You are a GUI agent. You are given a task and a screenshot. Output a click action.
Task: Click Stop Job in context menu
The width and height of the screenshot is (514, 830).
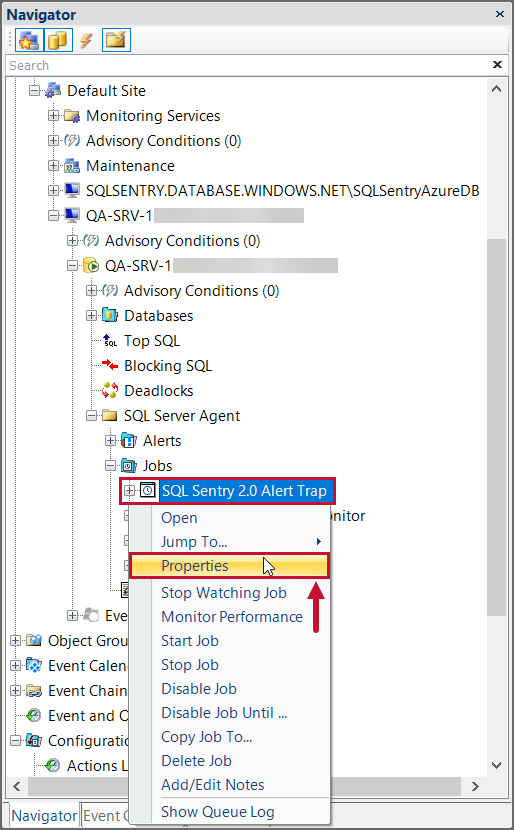click(x=229, y=665)
